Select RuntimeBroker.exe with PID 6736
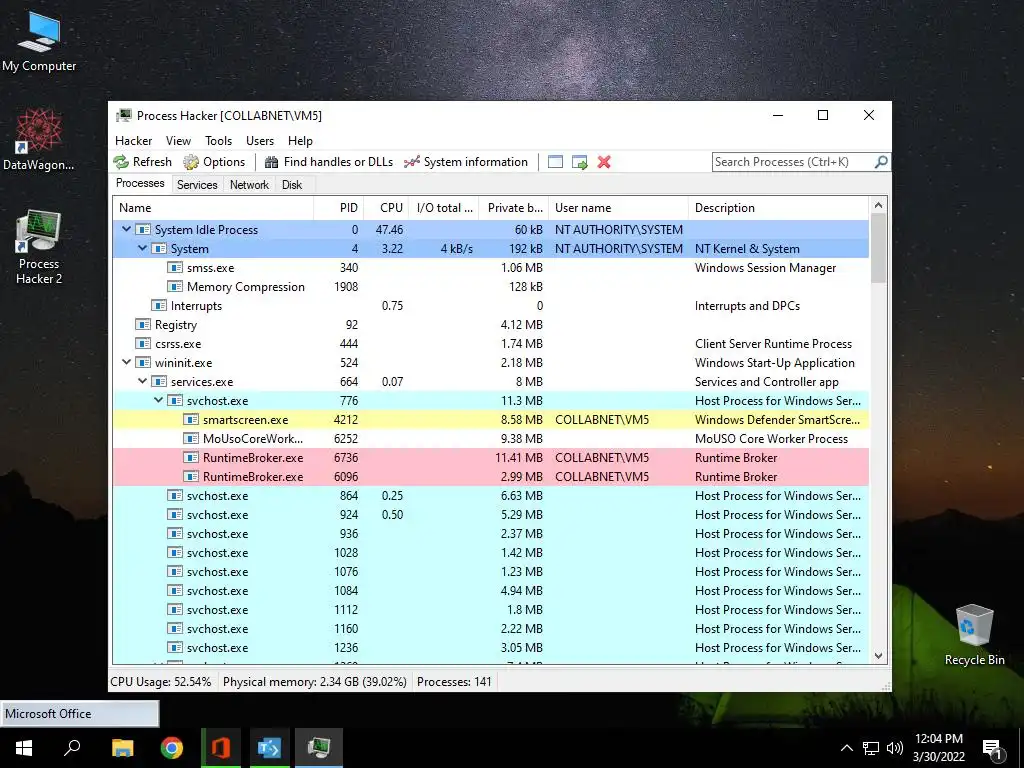Viewport: 1024px width, 768px height. 491,457
